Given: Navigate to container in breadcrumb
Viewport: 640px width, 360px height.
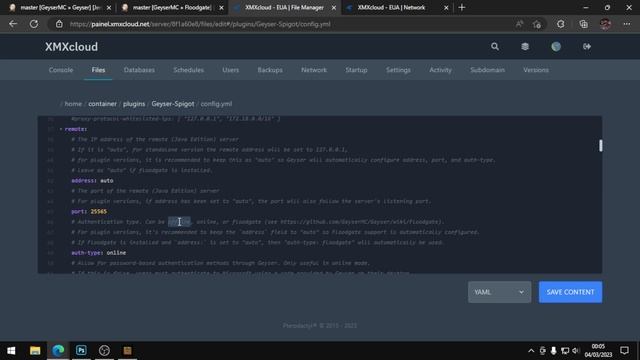Looking at the screenshot, I should (x=102, y=104).
